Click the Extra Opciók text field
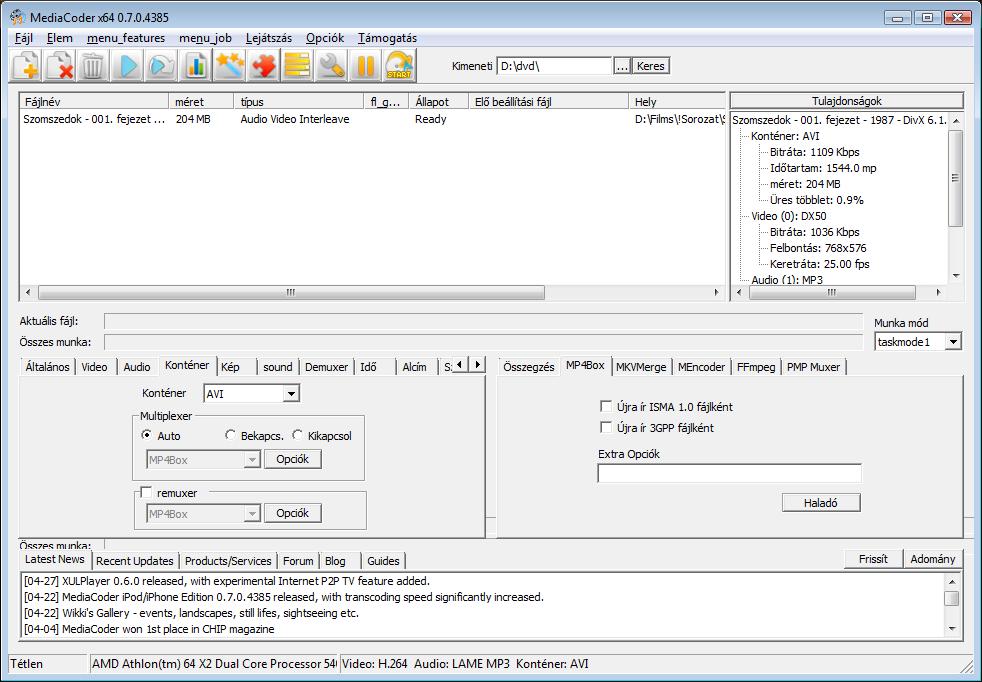Screen dimensions: 982x682 [x=730, y=473]
